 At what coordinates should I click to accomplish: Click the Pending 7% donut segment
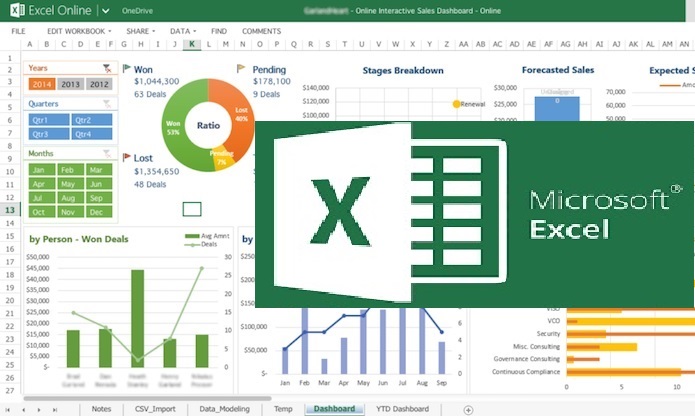[222, 158]
